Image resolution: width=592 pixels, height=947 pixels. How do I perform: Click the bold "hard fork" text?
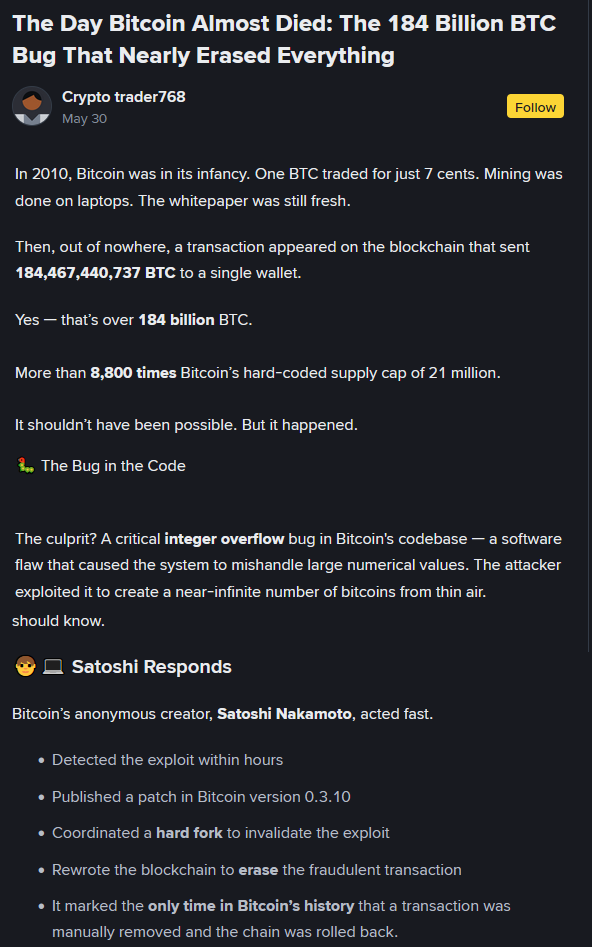(189, 833)
